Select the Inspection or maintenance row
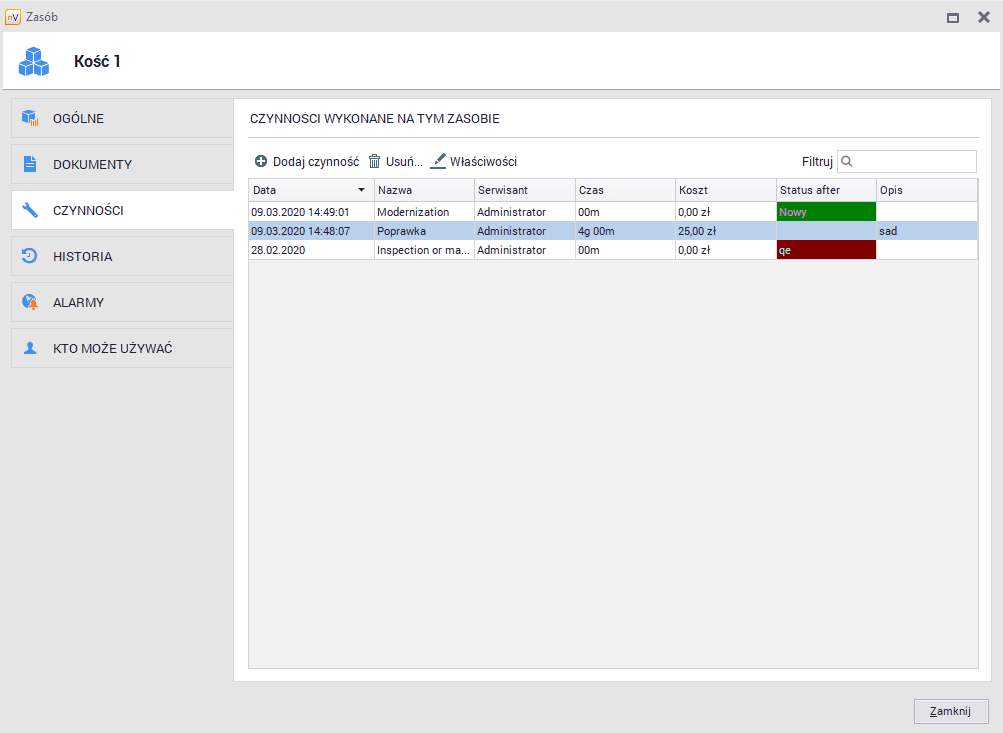This screenshot has width=1003, height=733. (423, 250)
